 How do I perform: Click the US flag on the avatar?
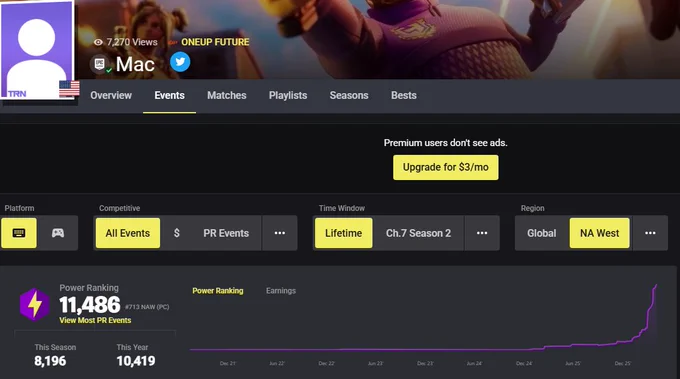click(x=69, y=89)
